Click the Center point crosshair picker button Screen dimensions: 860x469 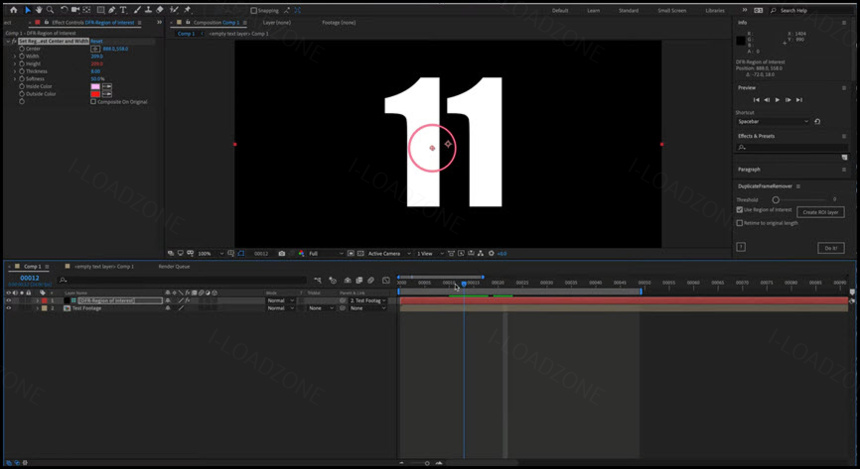point(95,49)
